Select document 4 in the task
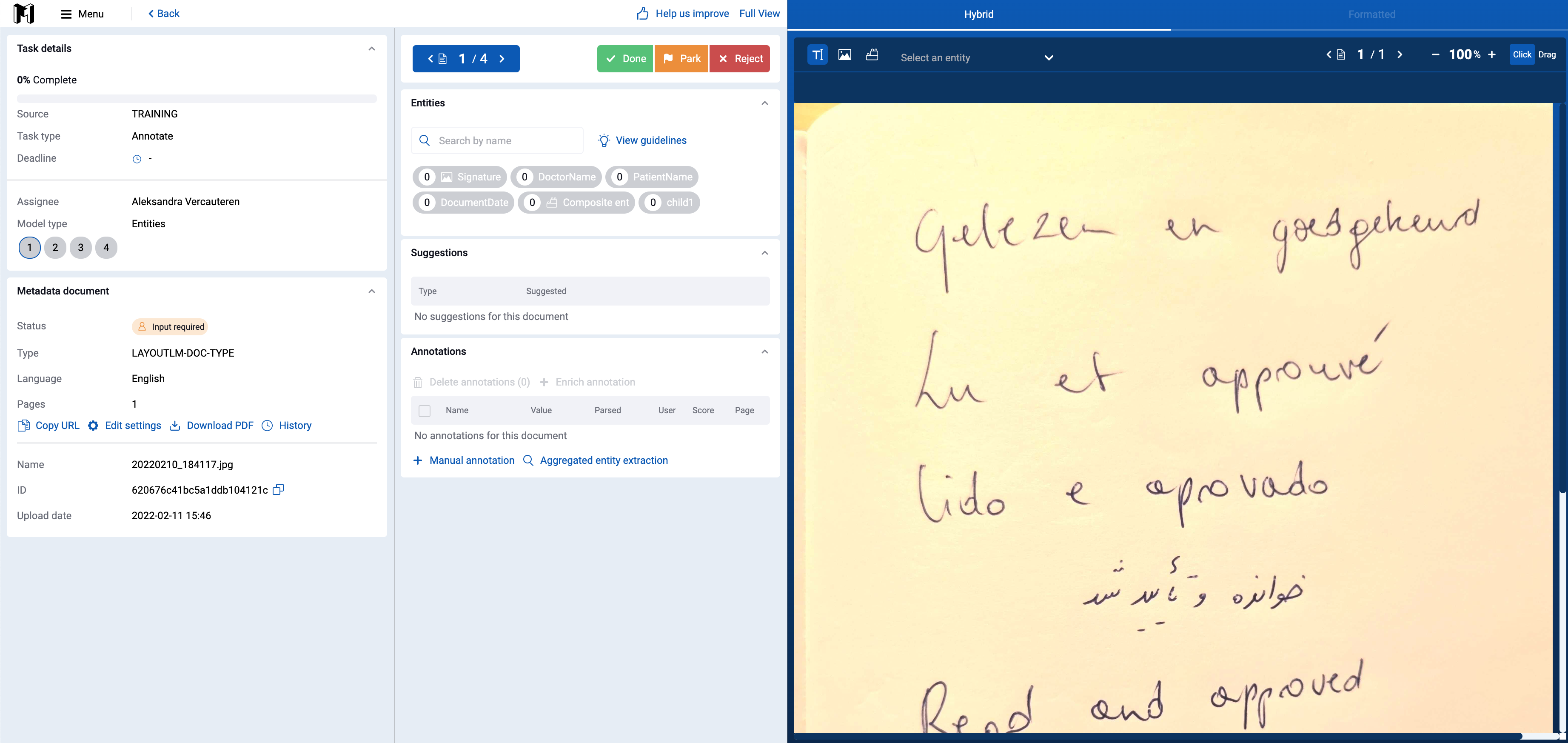This screenshot has width=1568, height=743. (x=106, y=247)
